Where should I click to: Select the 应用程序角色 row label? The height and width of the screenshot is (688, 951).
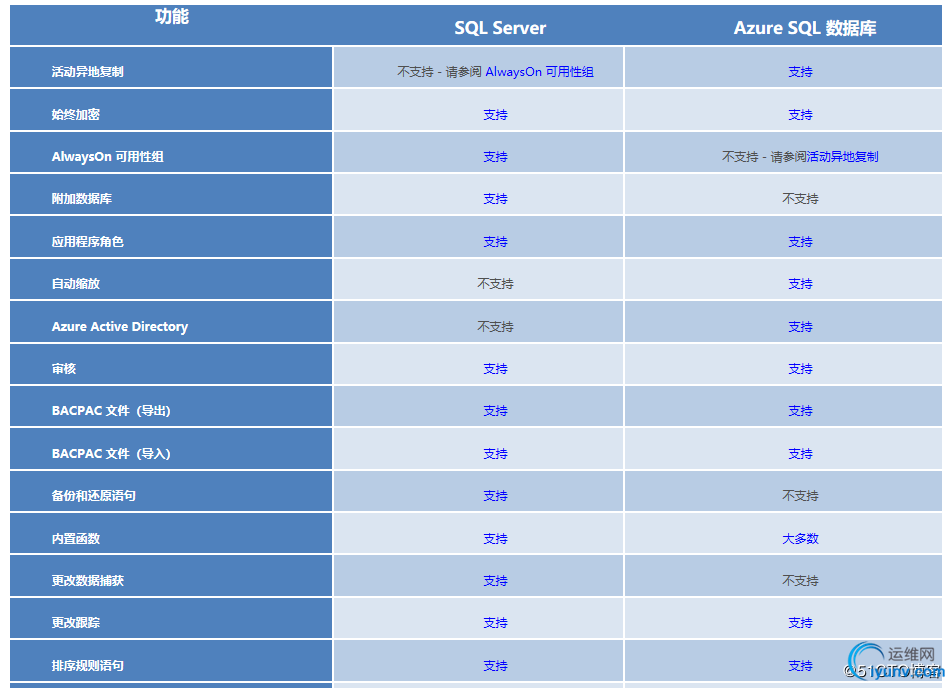pyautogui.click(x=87, y=241)
